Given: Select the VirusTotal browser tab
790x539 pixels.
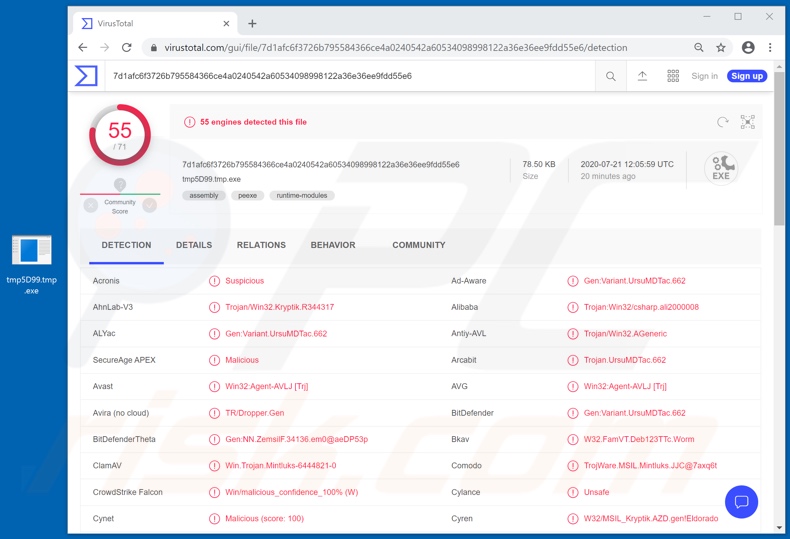Looking at the screenshot, I should coord(156,23).
